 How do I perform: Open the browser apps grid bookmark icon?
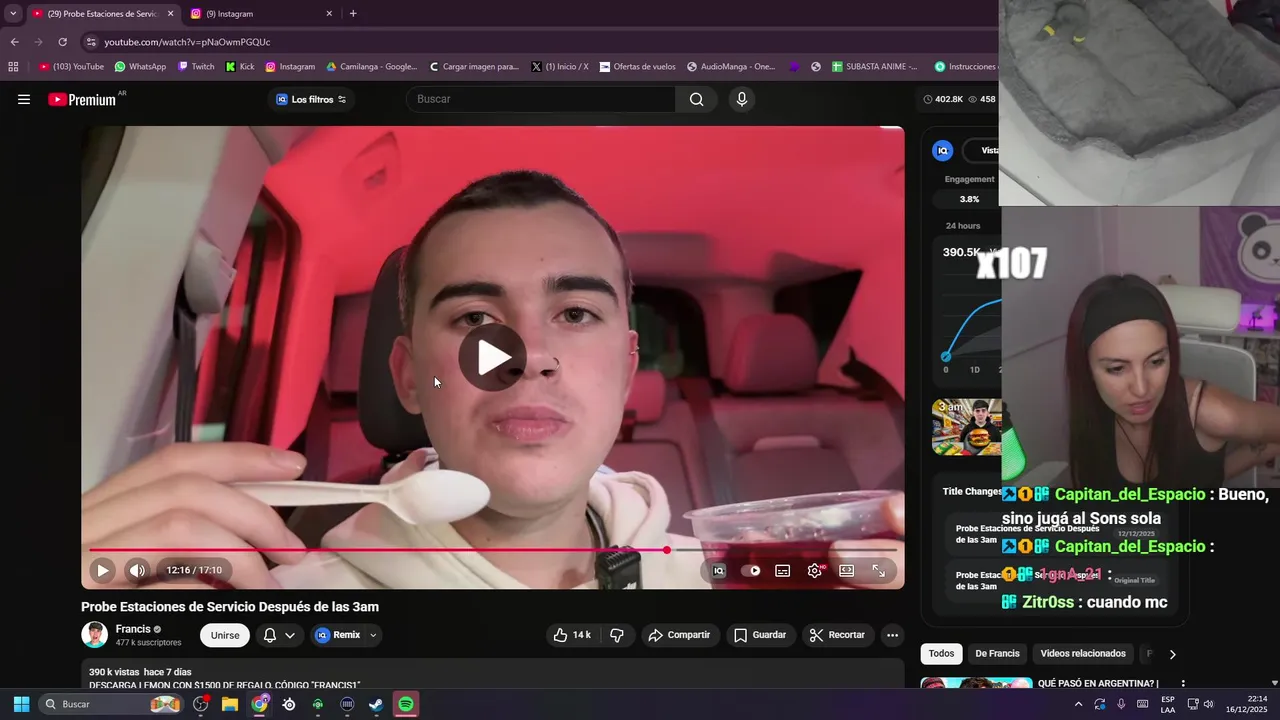(13, 67)
